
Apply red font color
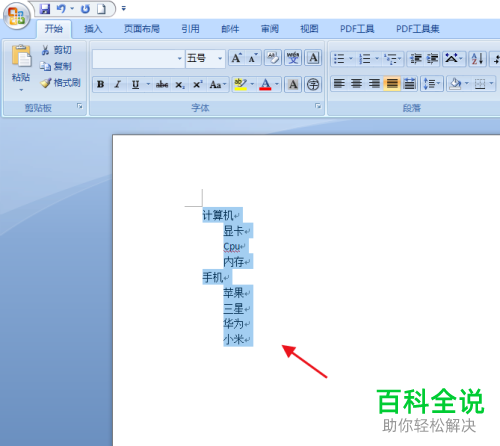(x=265, y=85)
